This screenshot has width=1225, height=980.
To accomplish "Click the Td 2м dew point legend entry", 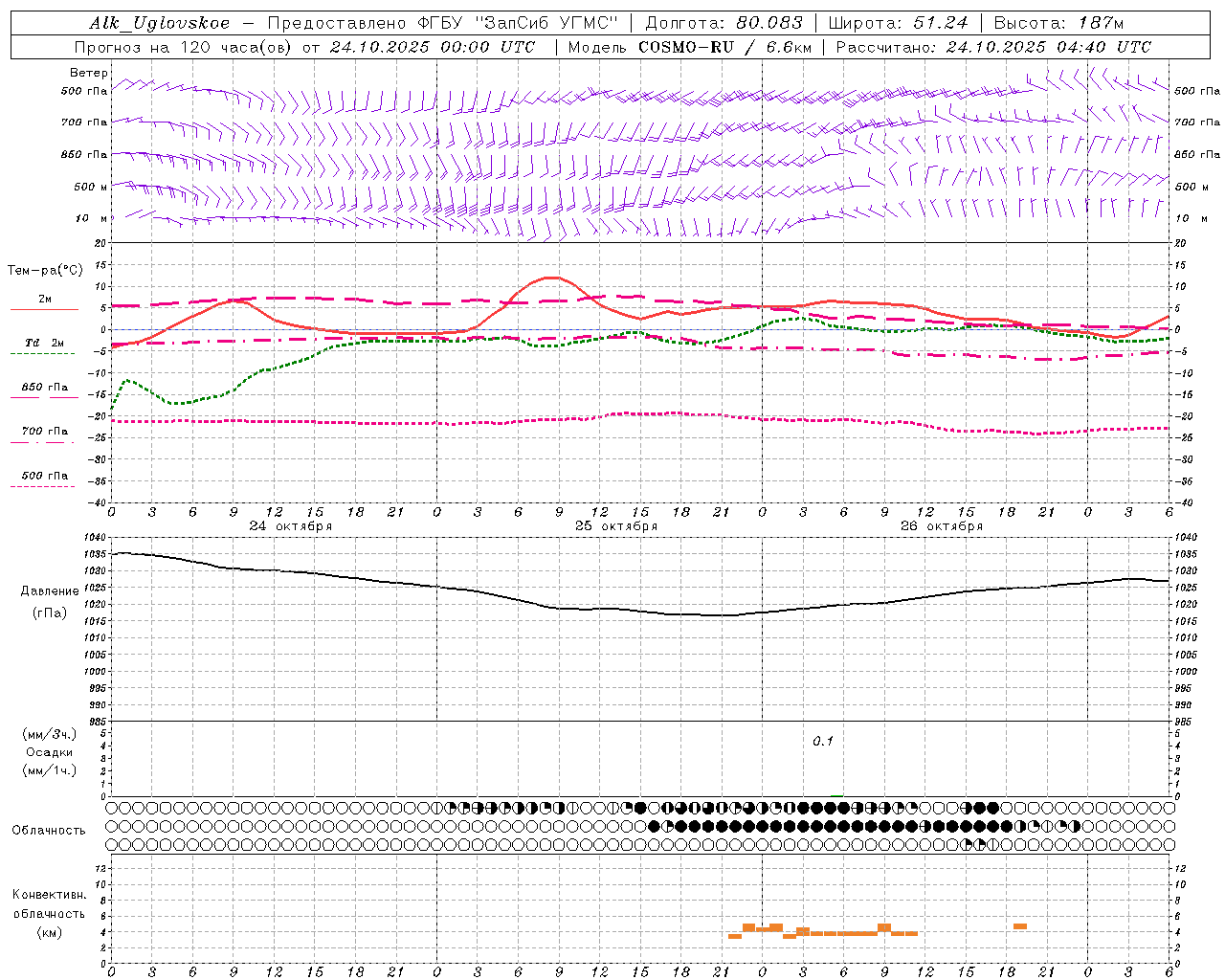I will pos(45,343).
